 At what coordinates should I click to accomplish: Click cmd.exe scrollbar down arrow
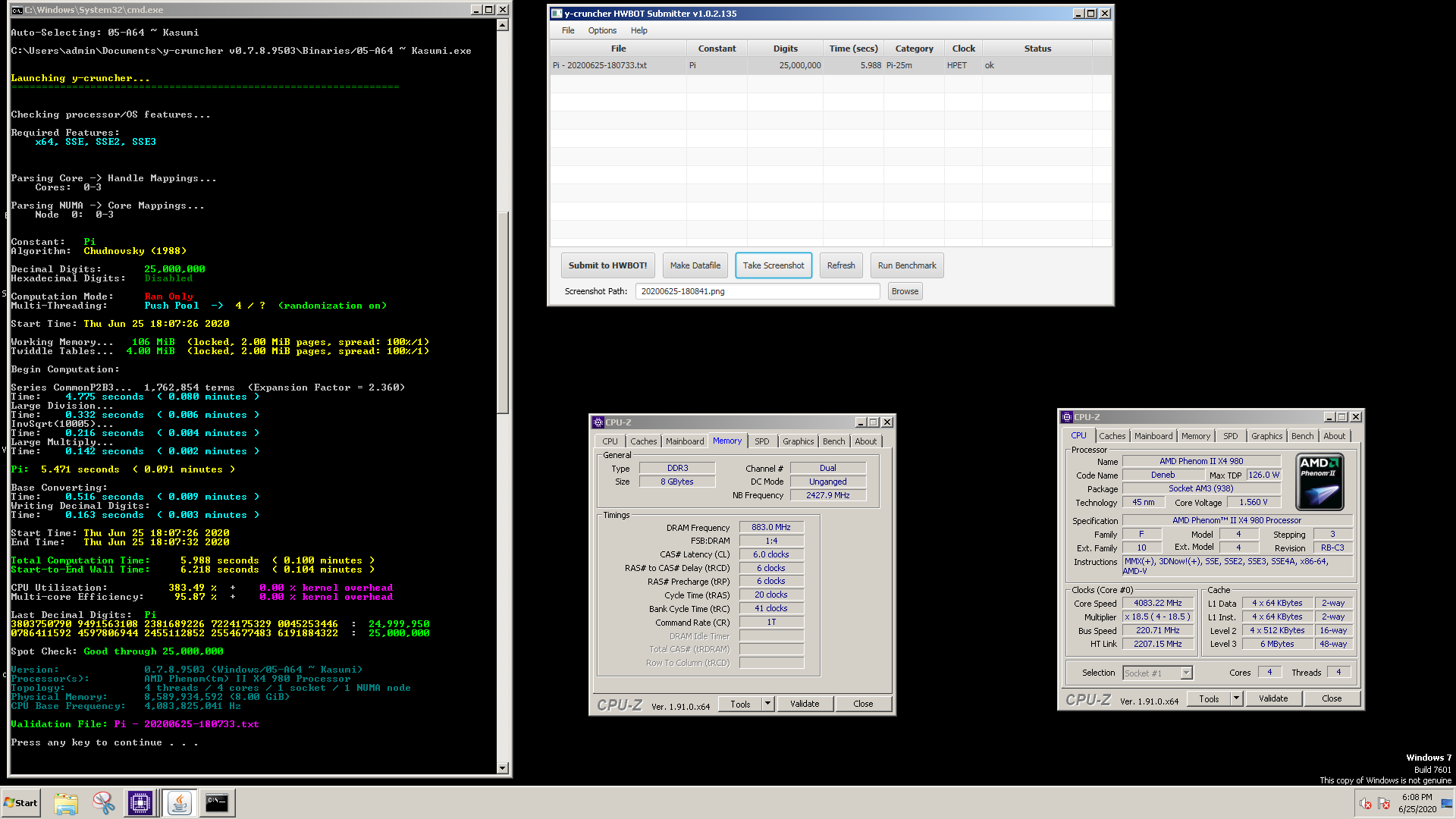coord(502,767)
